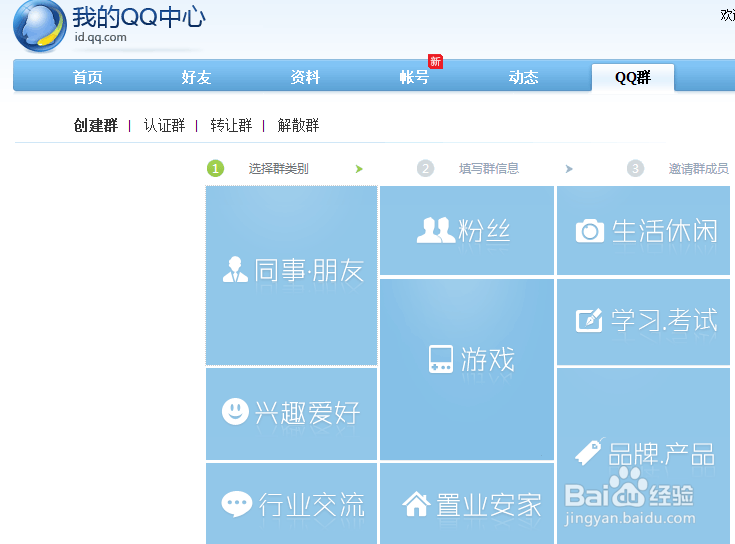Screen dimensions: 735x544
Task: Click the id.qq.com text under the title
Action: point(100,37)
